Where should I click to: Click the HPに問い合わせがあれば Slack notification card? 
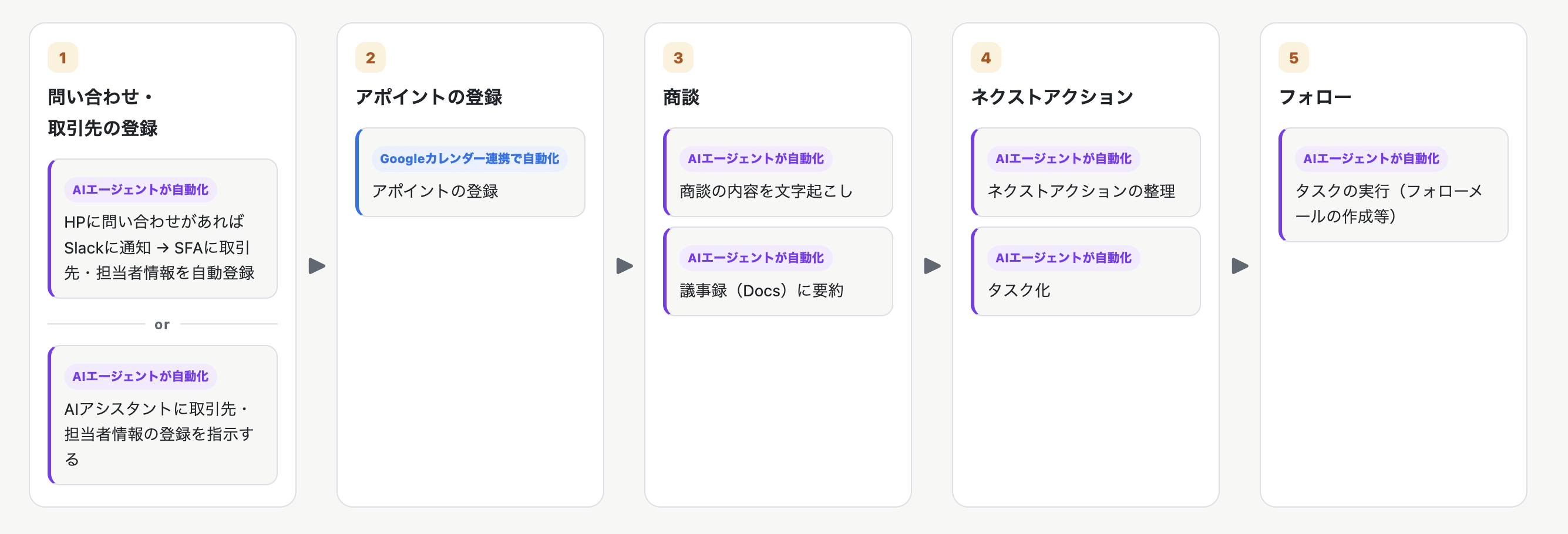point(163,229)
